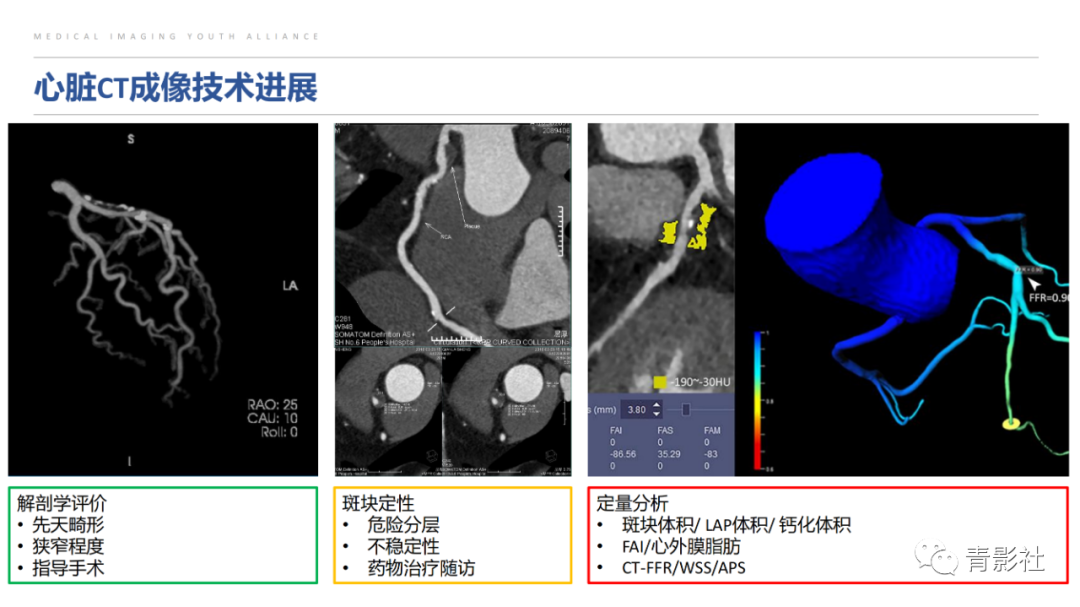Click the yellow swatch next to -190~-30HU
The width and height of the screenshot is (1080, 607).
pyautogui.click(x=660, y=382)
